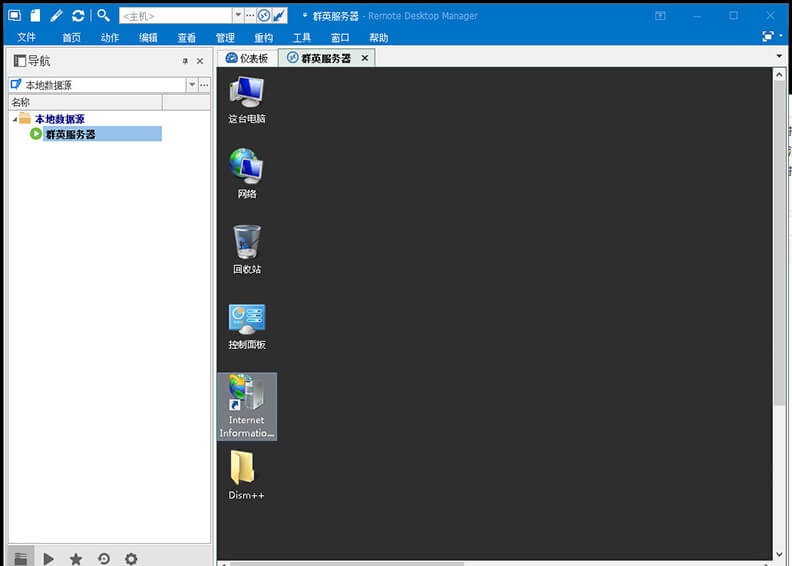Click the edit pencil icon in toolbar
Image resolution: width=792 pixels, height=566 pixels.
56,16
